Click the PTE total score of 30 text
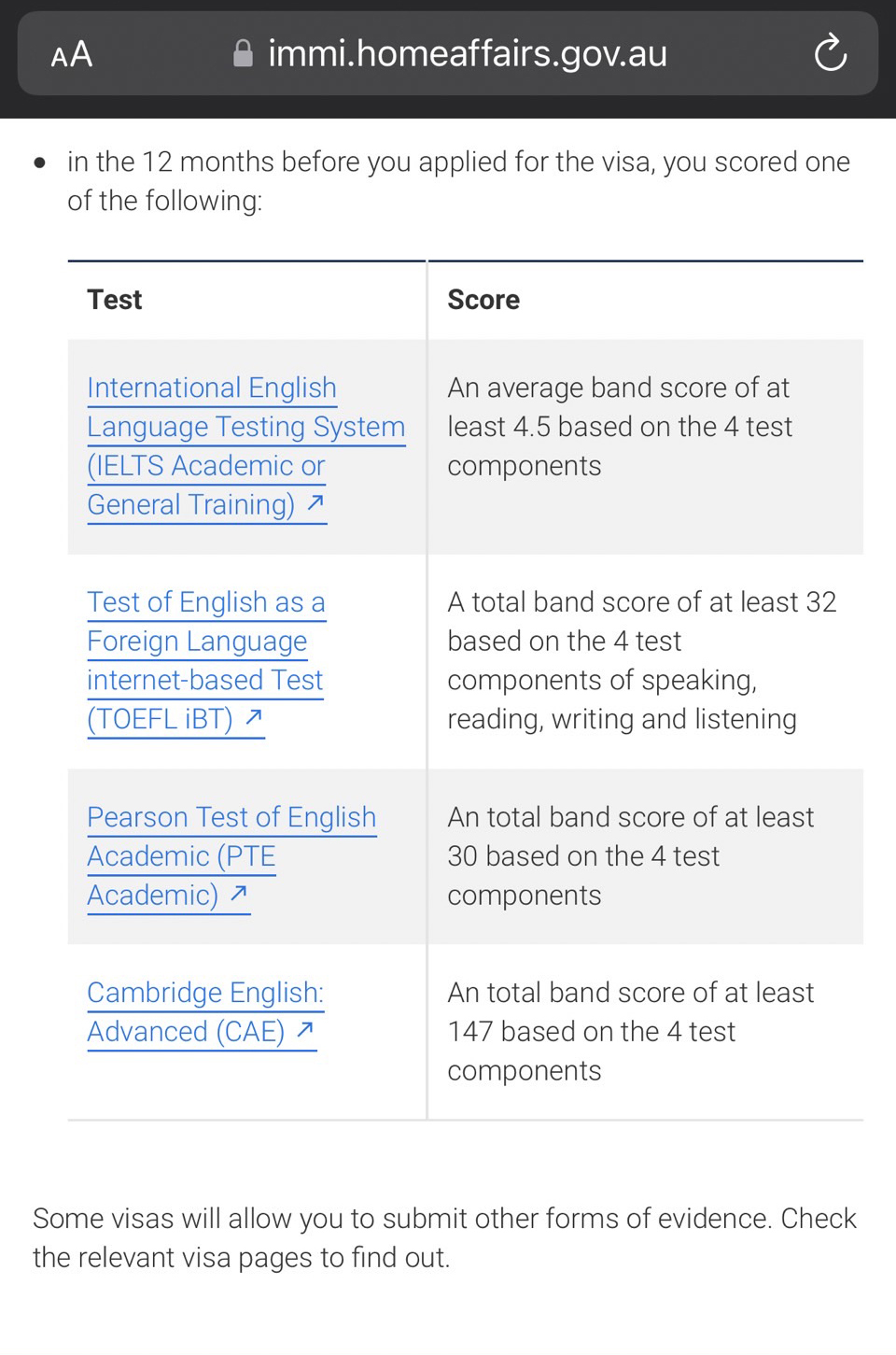 click(630, 855)
